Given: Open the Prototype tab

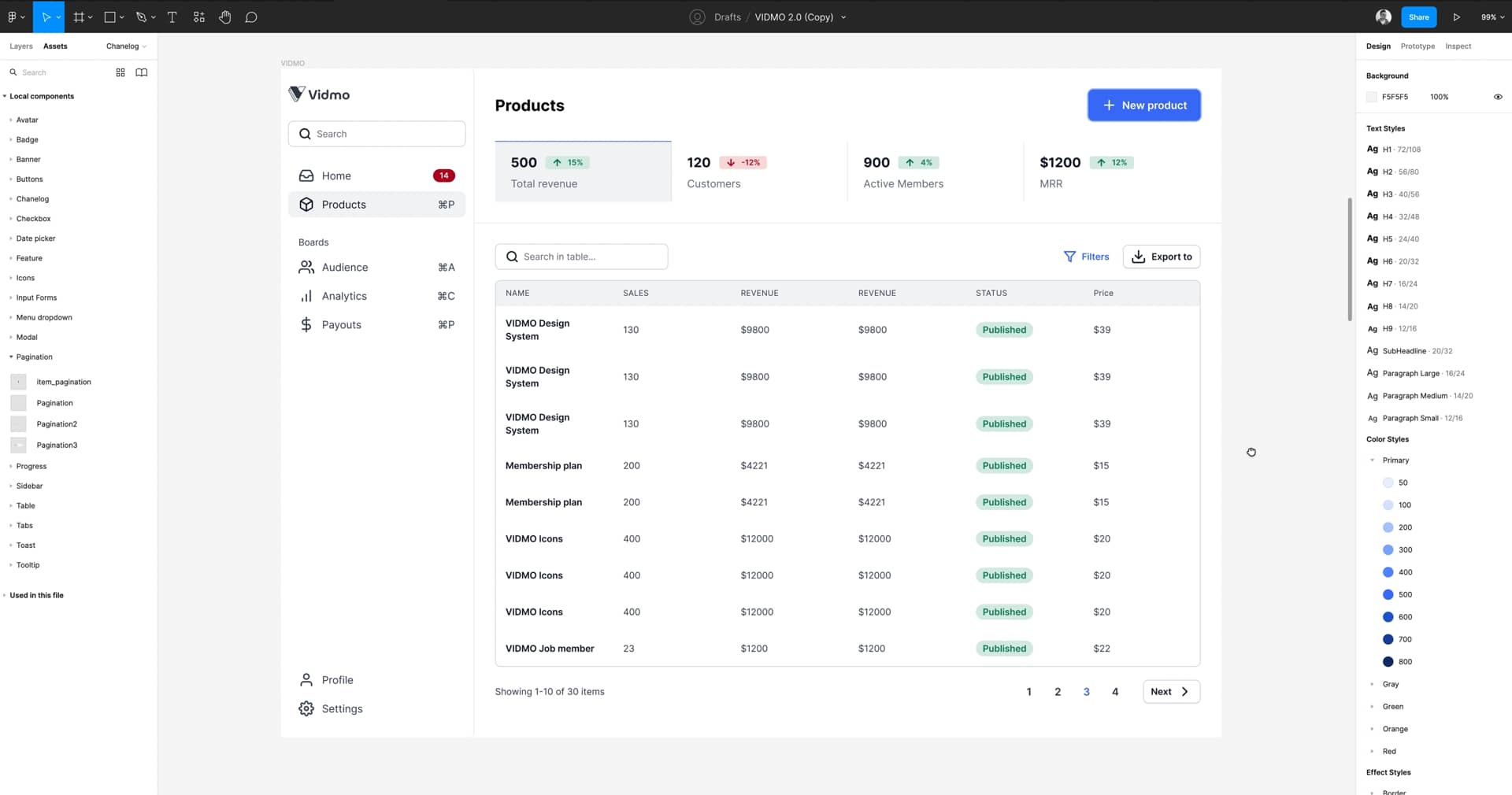Looking at the screenshot, I should click(1417, 46).
